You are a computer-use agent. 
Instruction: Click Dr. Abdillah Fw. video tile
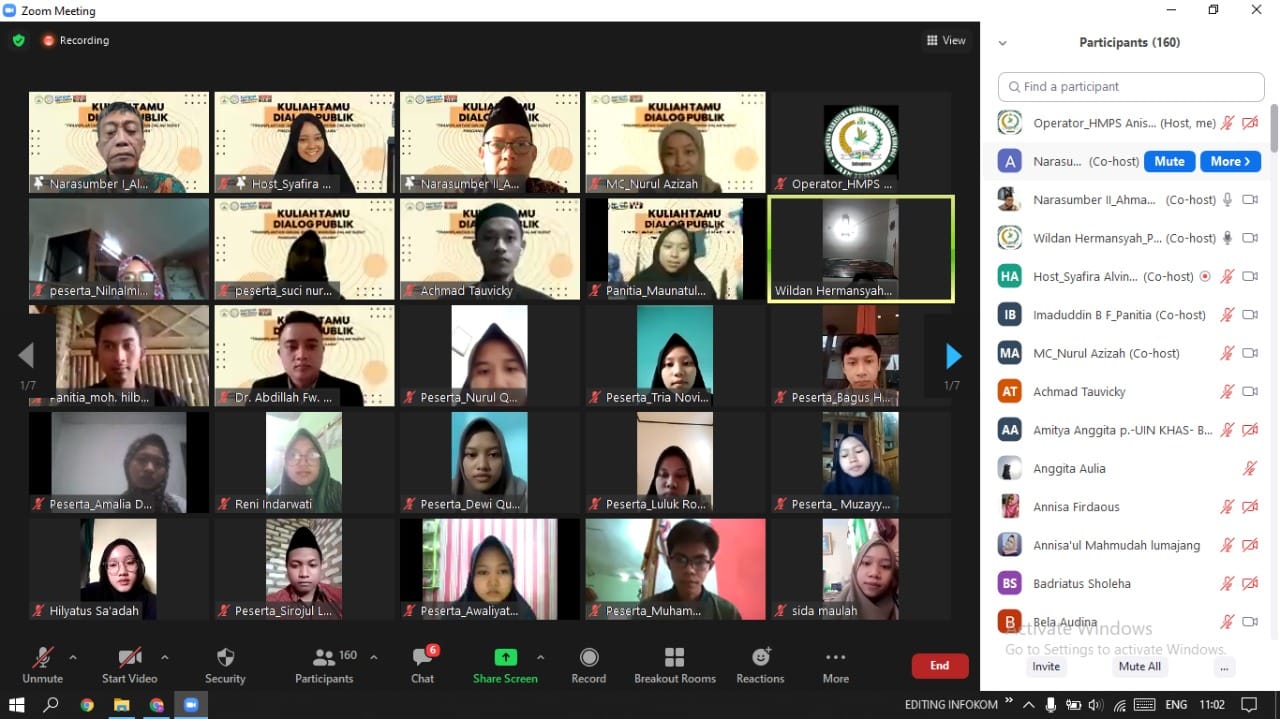tap(304, 355)
